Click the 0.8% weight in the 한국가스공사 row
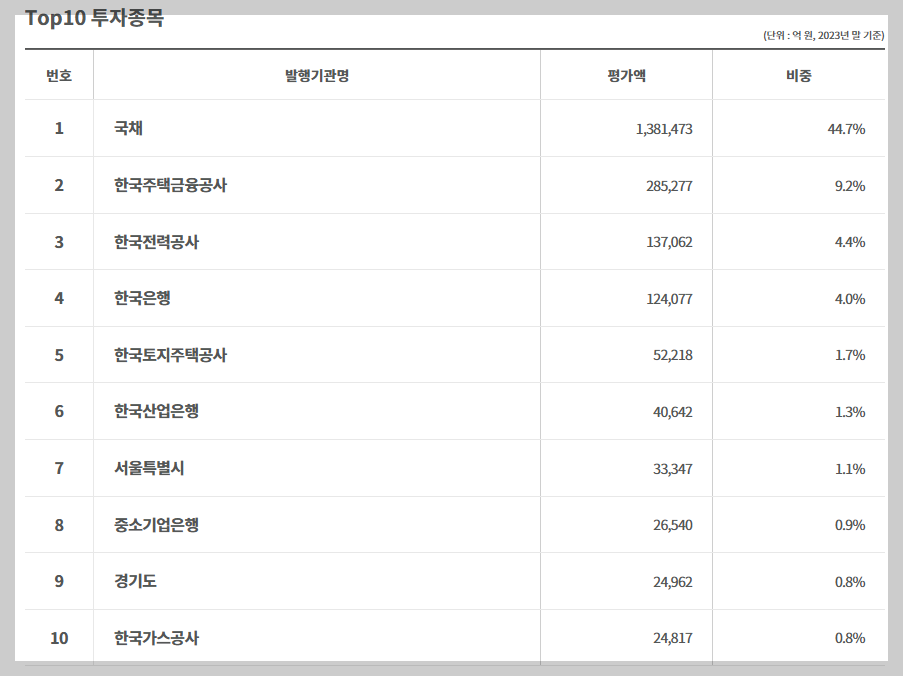This screenshot has width=903, height=676. tap(850, 639)
